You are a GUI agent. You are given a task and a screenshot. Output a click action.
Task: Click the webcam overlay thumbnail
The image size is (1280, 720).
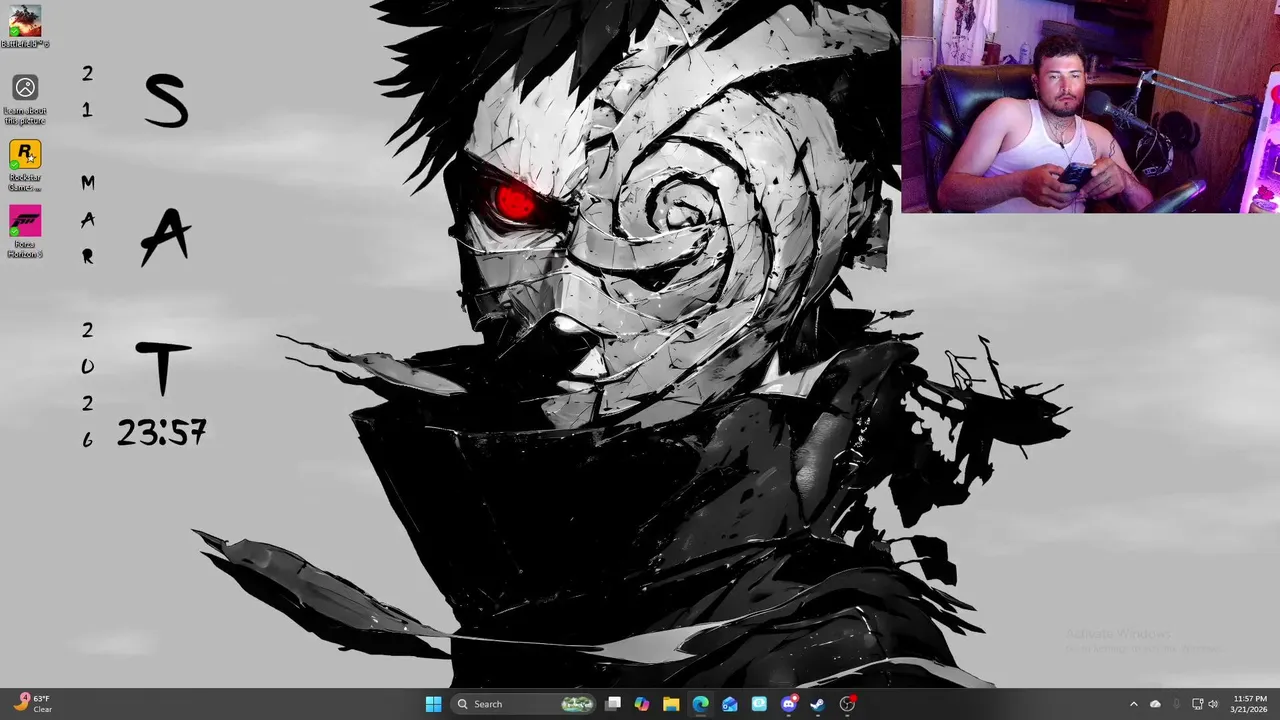coord(1090,106)
